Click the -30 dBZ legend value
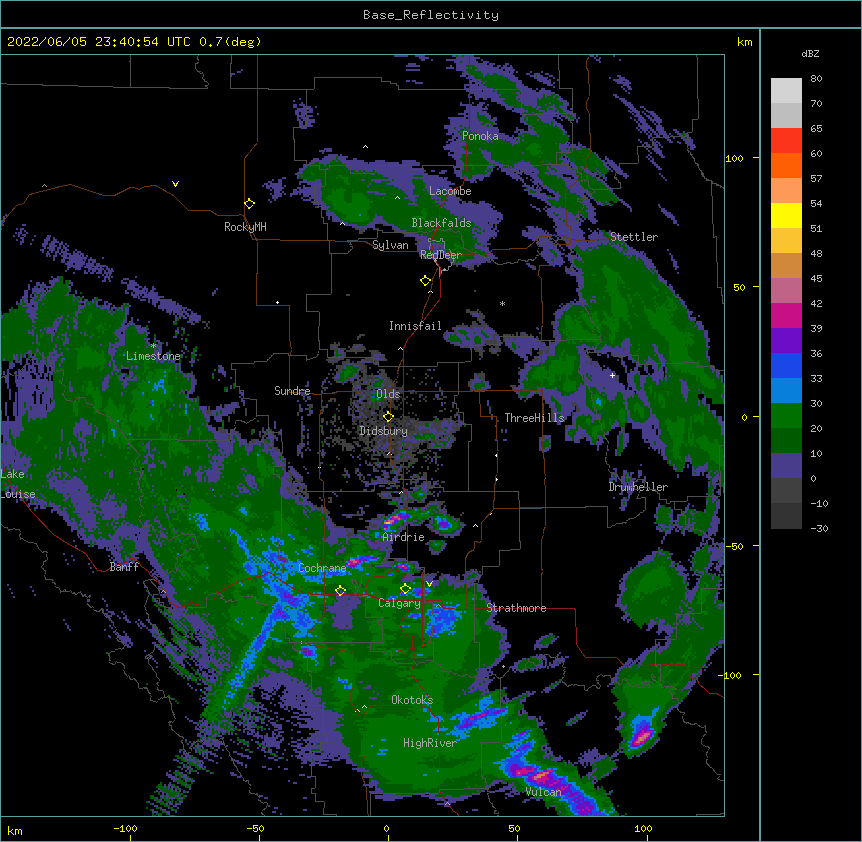 tap(819, 528)
